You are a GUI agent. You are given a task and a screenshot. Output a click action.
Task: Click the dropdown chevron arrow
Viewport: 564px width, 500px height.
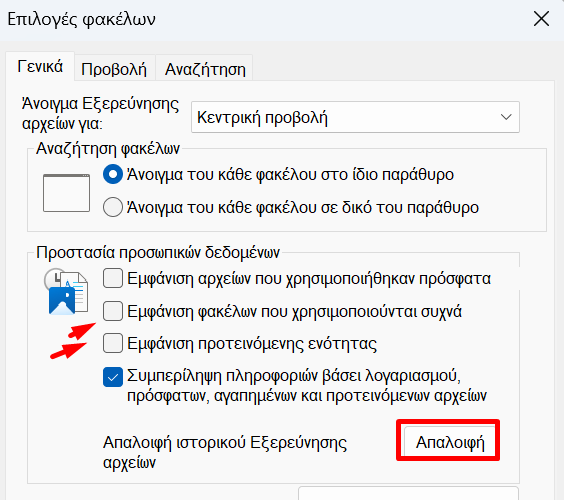tap(506, 117)
